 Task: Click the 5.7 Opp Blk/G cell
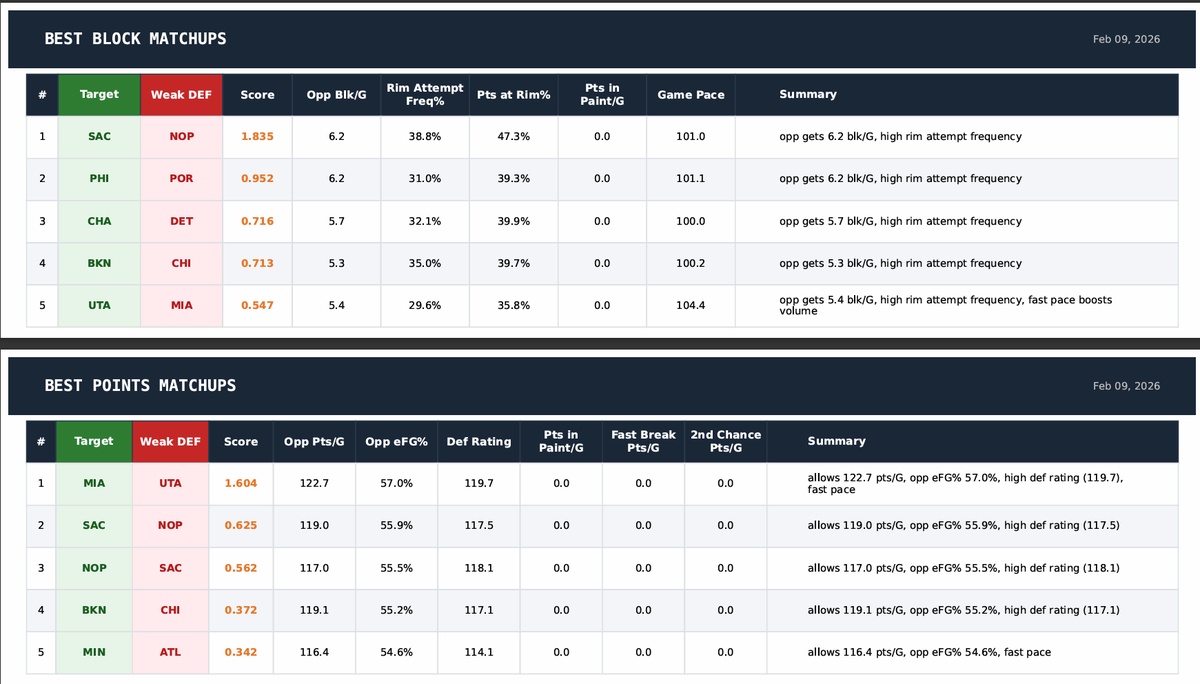(336, 221)
